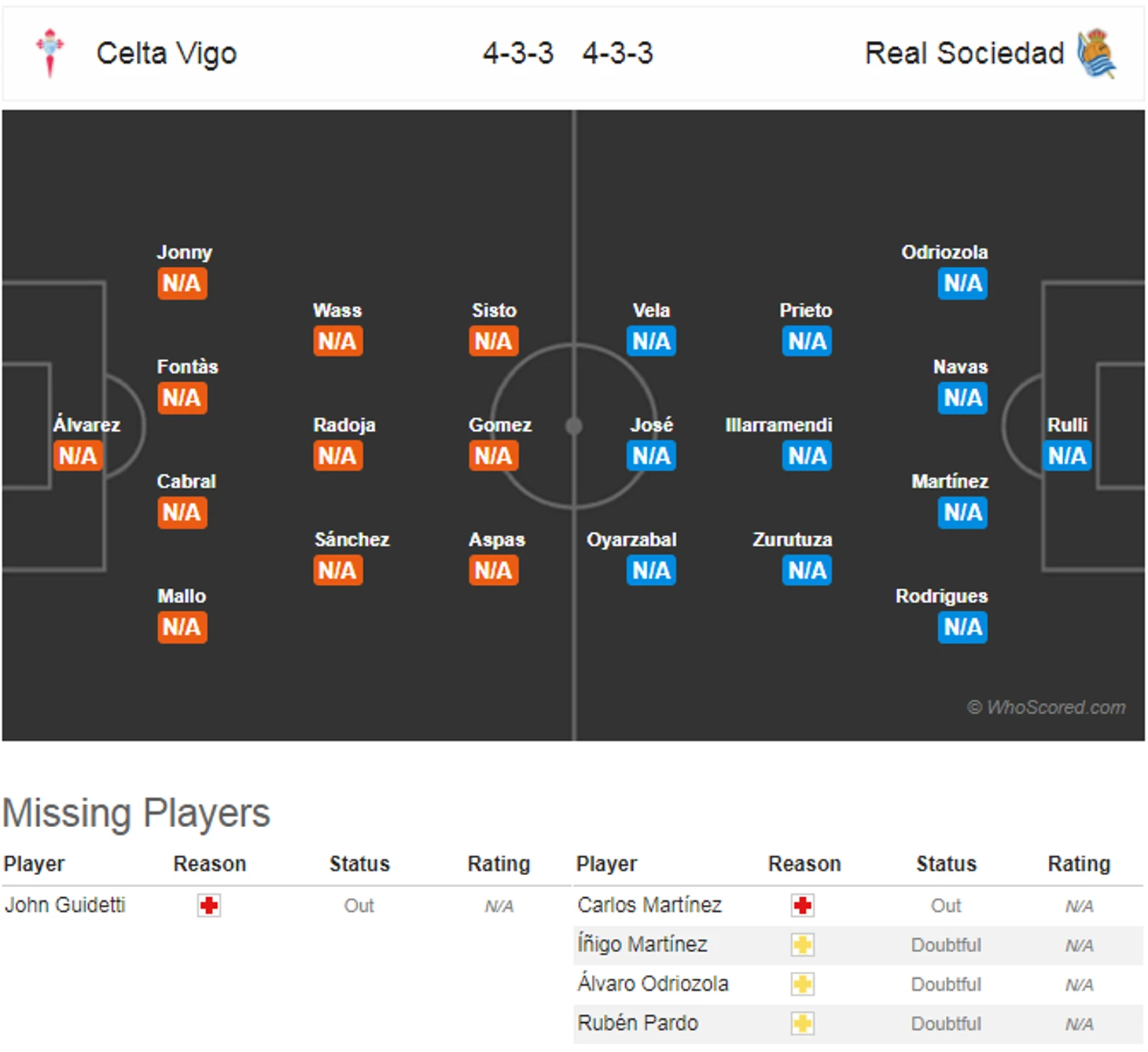
Task: Click the Celta Vigo club crest
Action: click(x=50, y=53)
